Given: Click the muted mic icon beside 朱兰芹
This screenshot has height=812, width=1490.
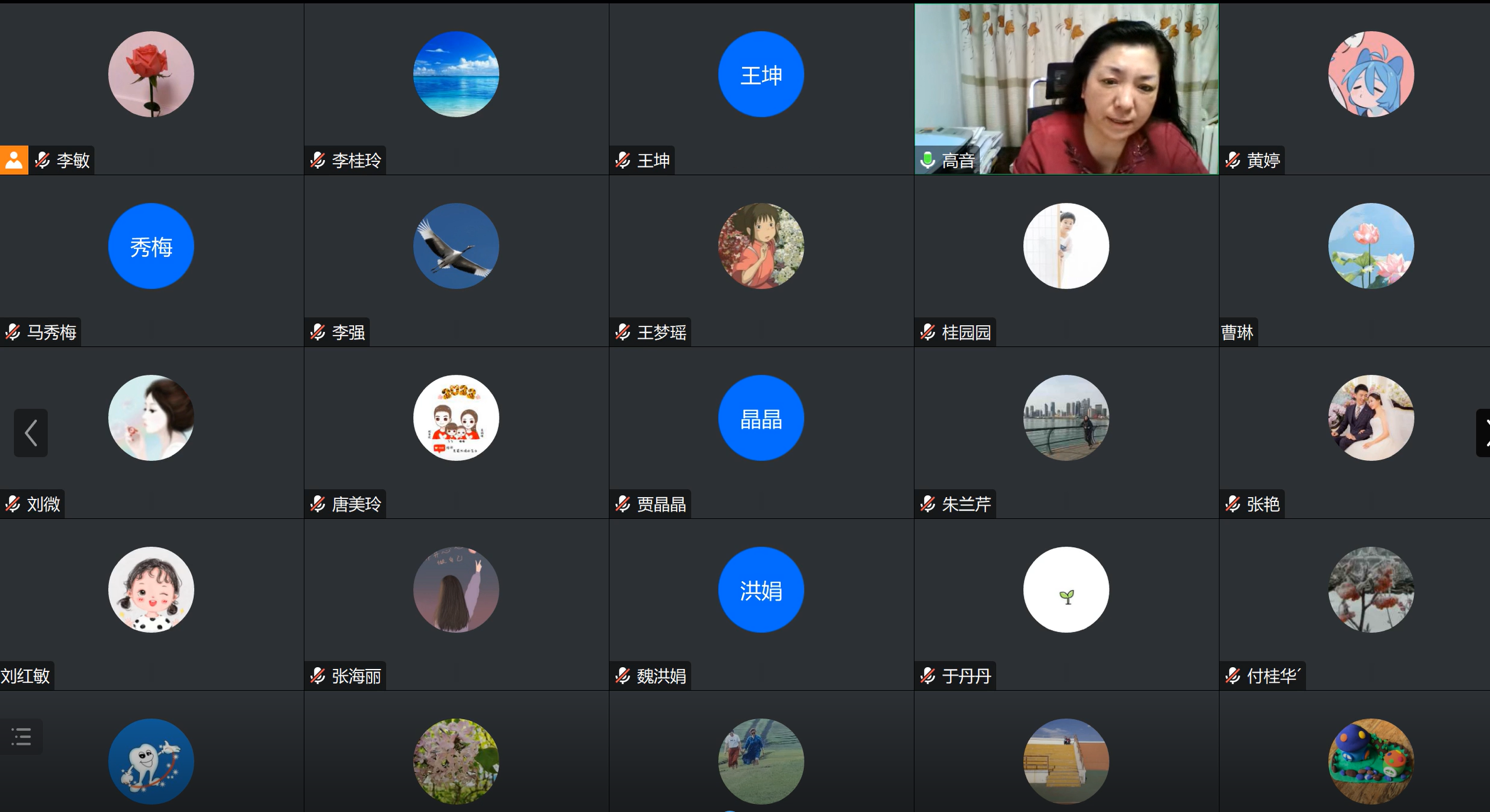Looking at the screenshot, I should pos(928,504).
